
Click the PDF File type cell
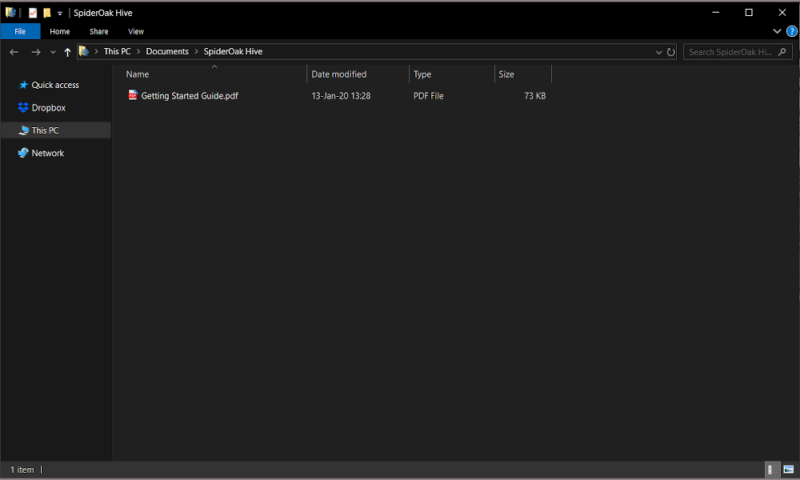tap(428, 96)
